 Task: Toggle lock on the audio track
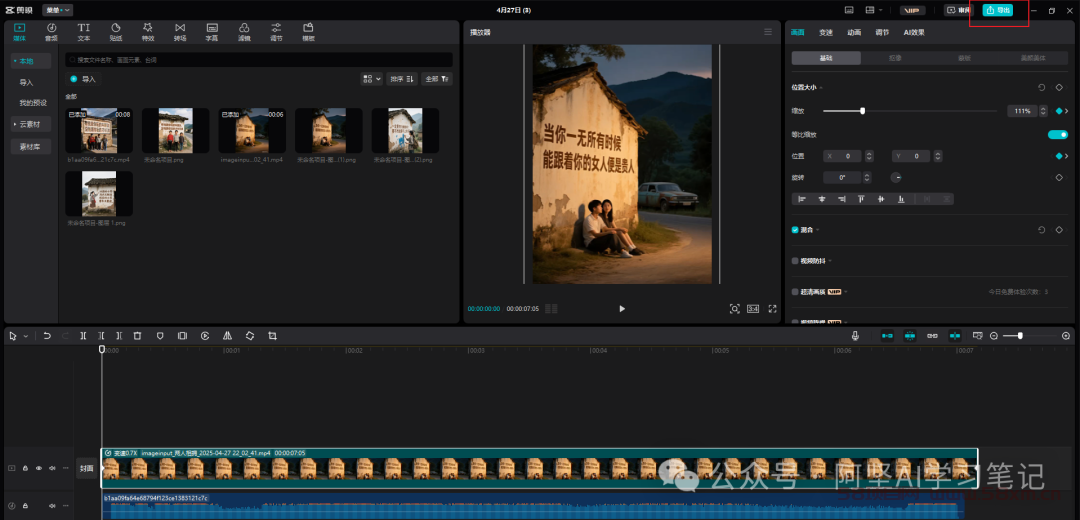click(x=25, y=506)
